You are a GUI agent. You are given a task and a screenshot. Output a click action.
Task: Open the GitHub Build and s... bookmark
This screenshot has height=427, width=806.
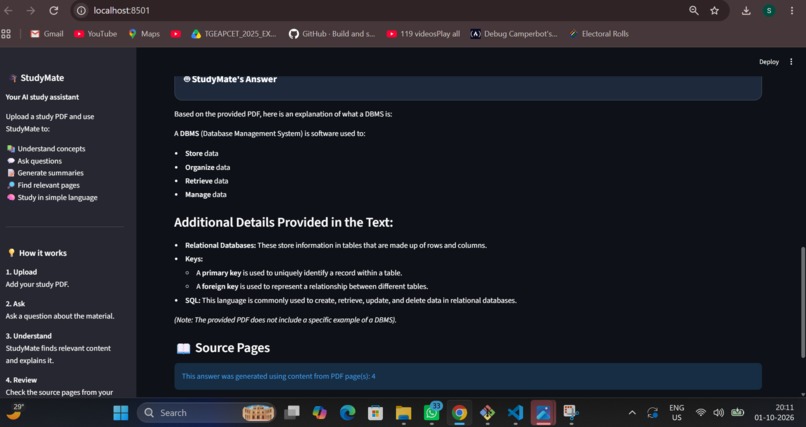click(x=332, y=34)
